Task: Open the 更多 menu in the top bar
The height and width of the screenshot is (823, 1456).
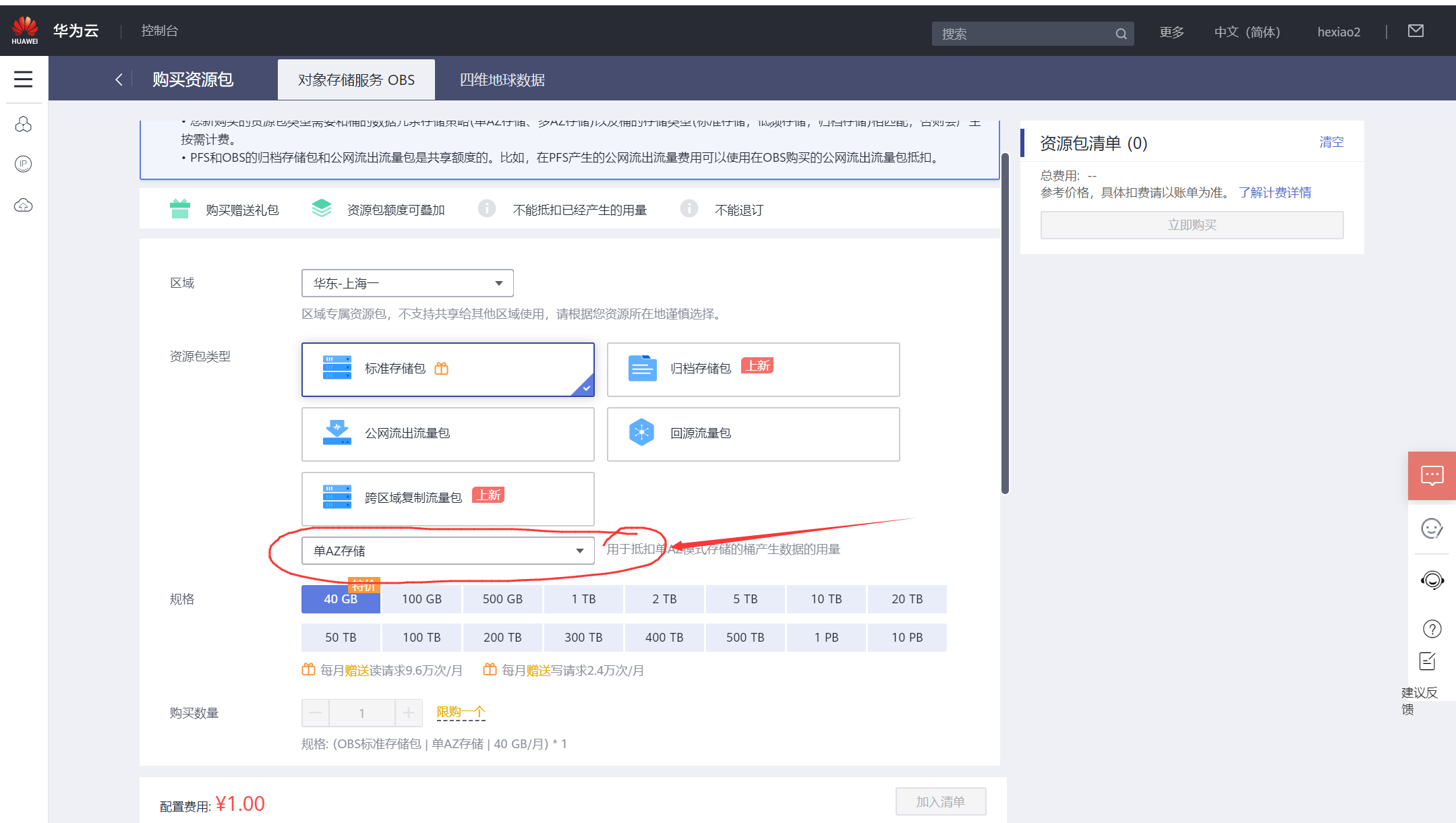Action: pyautogui.click(x=1171, y=32)
